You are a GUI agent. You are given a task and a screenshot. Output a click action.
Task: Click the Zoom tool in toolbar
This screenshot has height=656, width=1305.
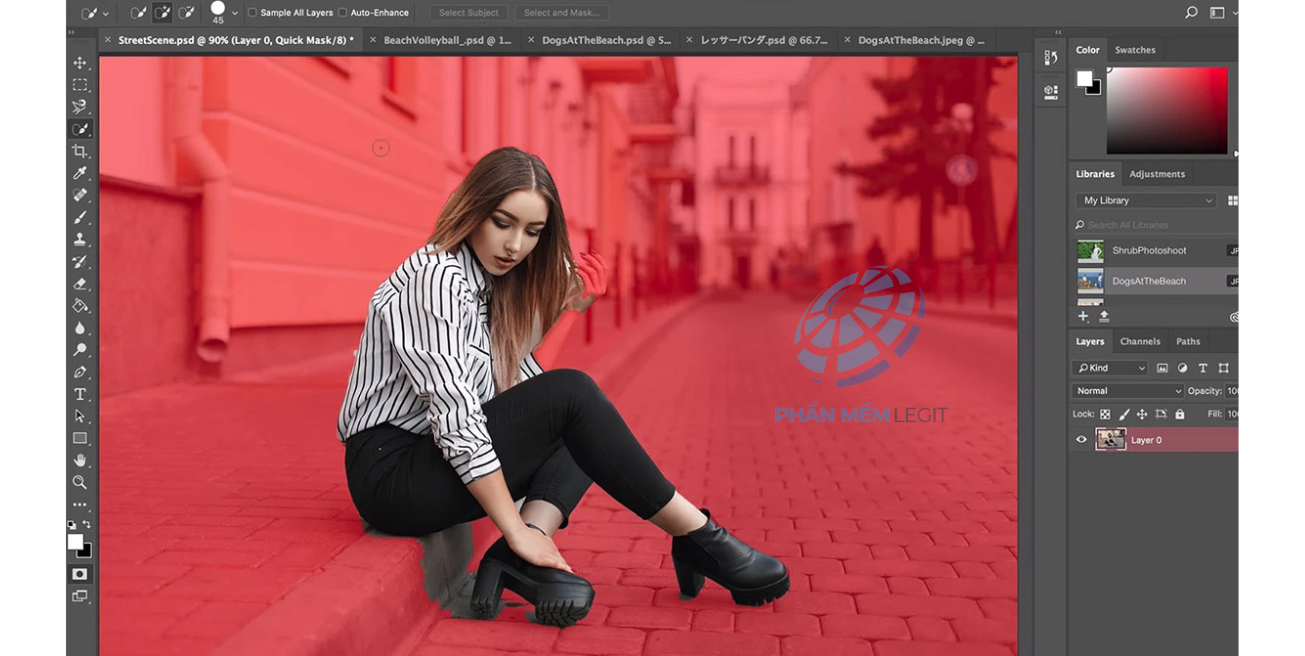(x=80, y=482)
